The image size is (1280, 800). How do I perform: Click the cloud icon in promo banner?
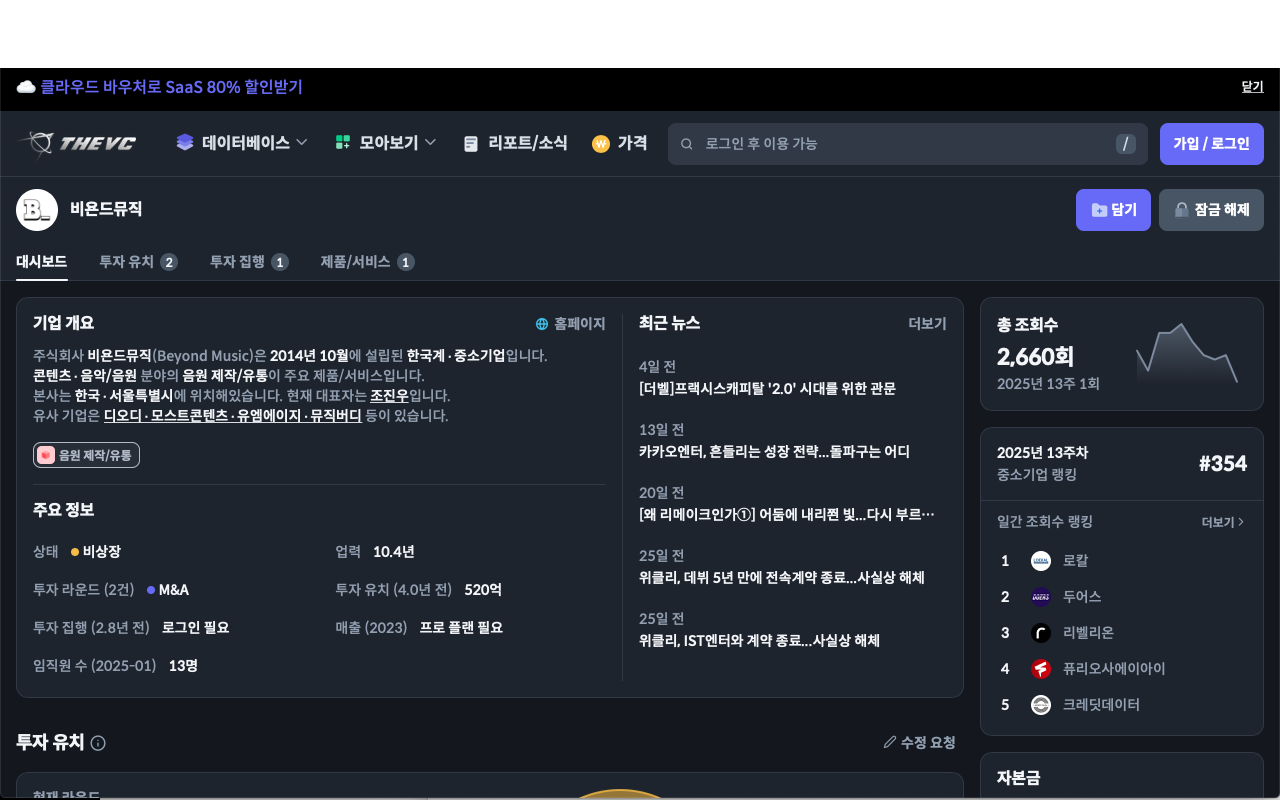pos(26,87)
